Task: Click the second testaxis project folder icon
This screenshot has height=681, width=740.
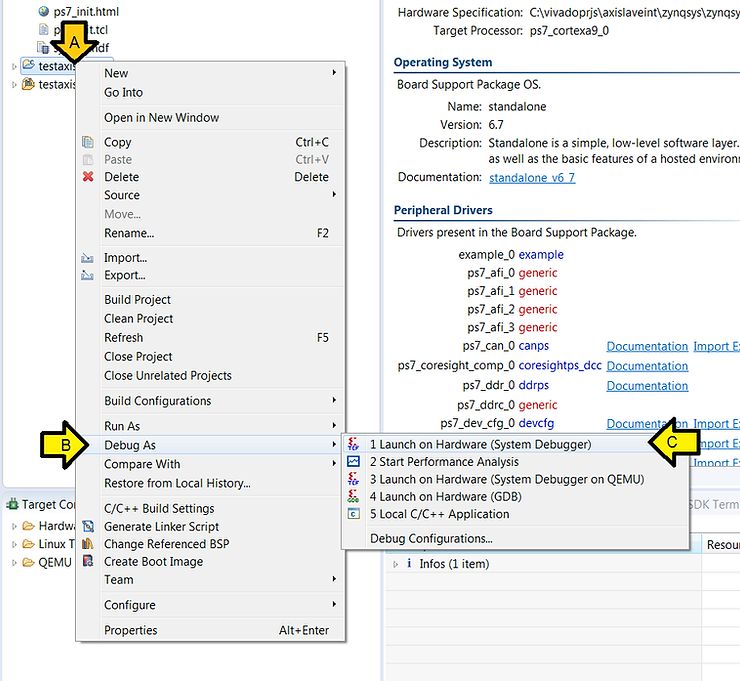Action: [29, 84]
